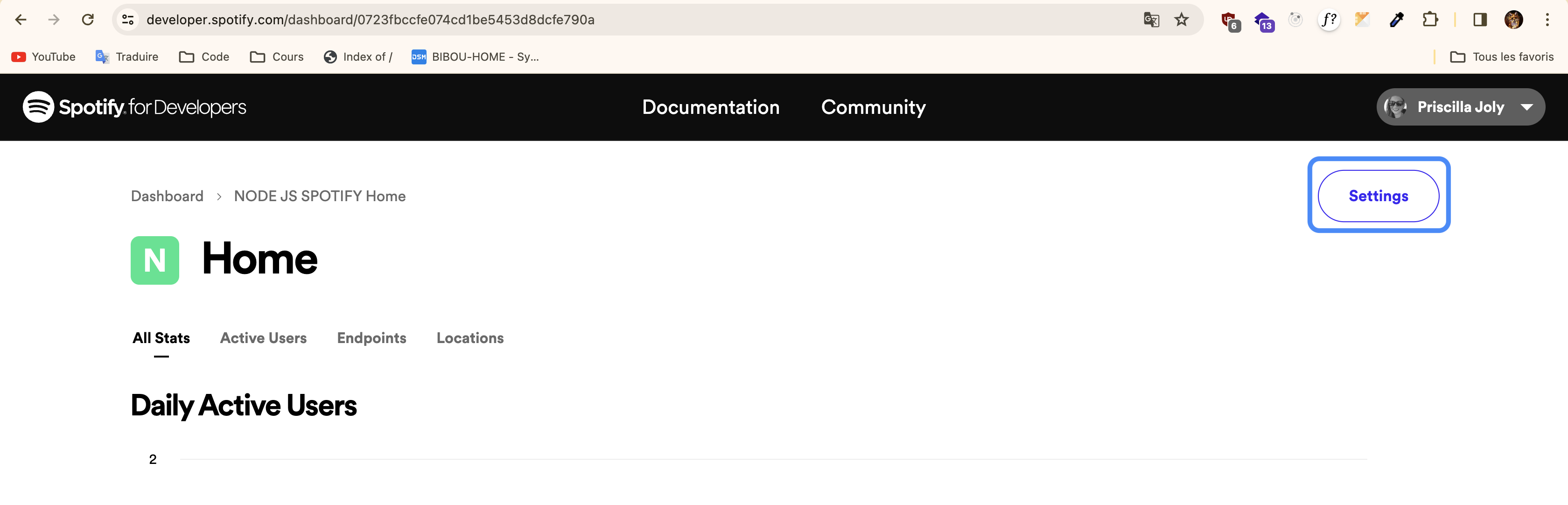
Task: Open the Tous les favoris folder
Action: 1502,56
